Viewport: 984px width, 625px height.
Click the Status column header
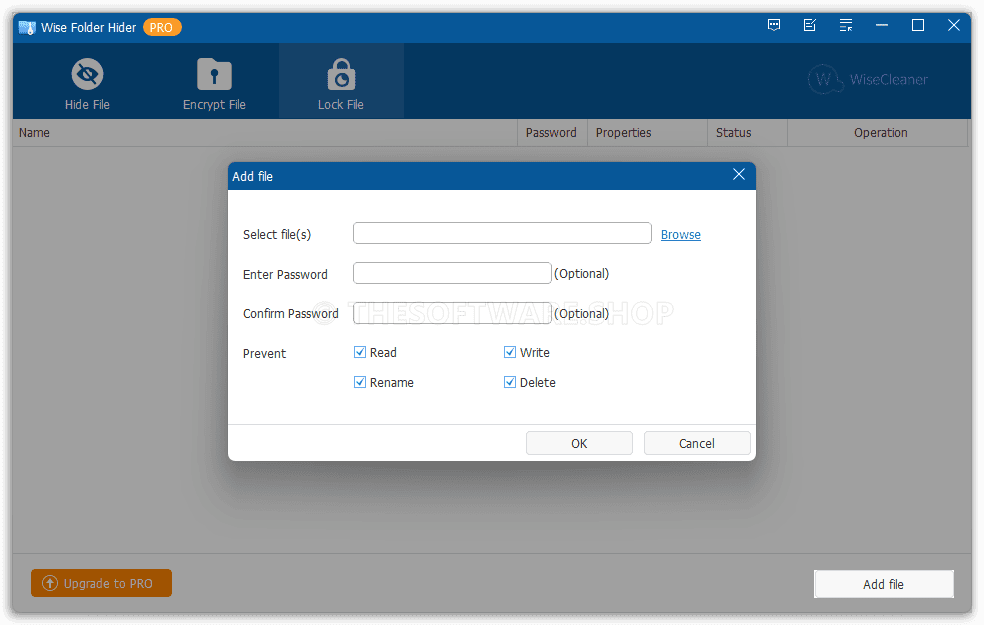click(747, 133)
